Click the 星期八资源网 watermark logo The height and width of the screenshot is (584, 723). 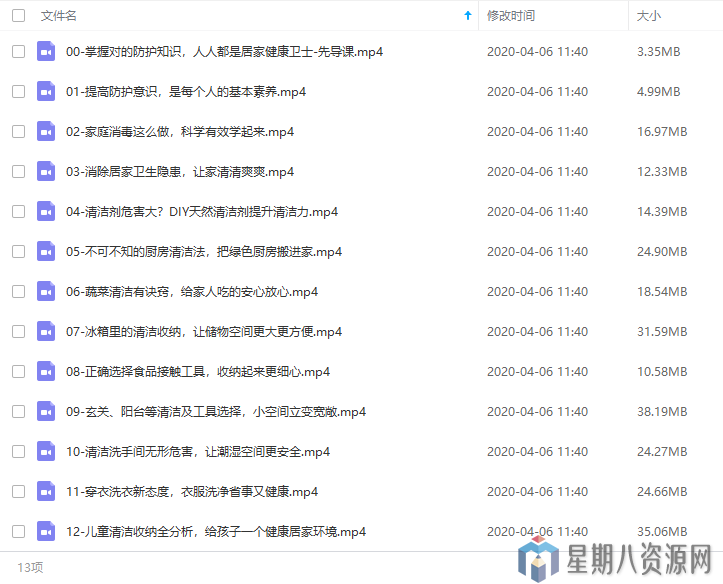tap(616, 558)
